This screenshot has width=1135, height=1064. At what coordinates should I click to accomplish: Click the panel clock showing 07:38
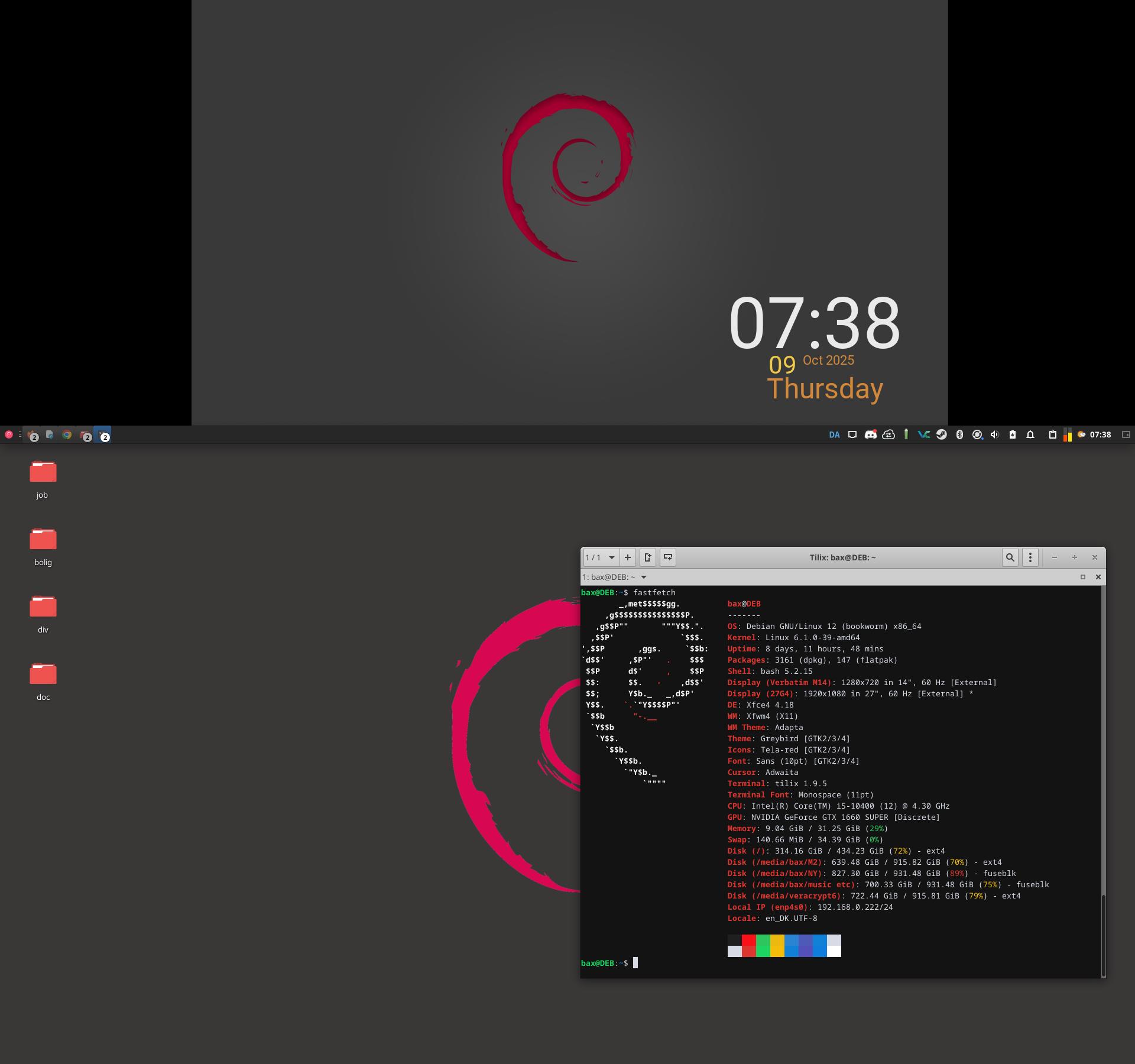coord(1100,434)
